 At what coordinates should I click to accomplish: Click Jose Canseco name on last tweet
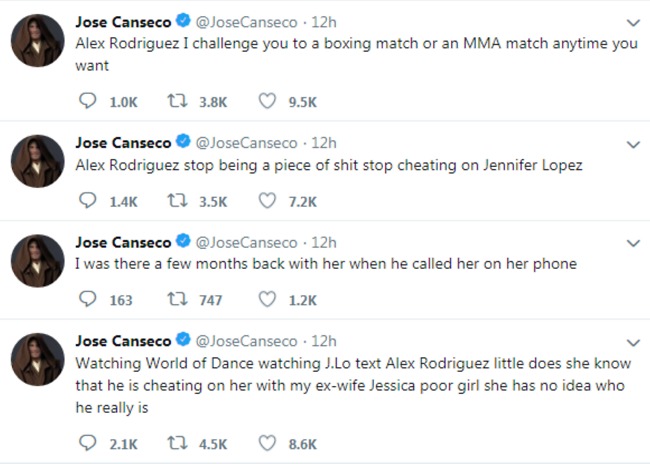pyautogui.click(x=123, y=341)
